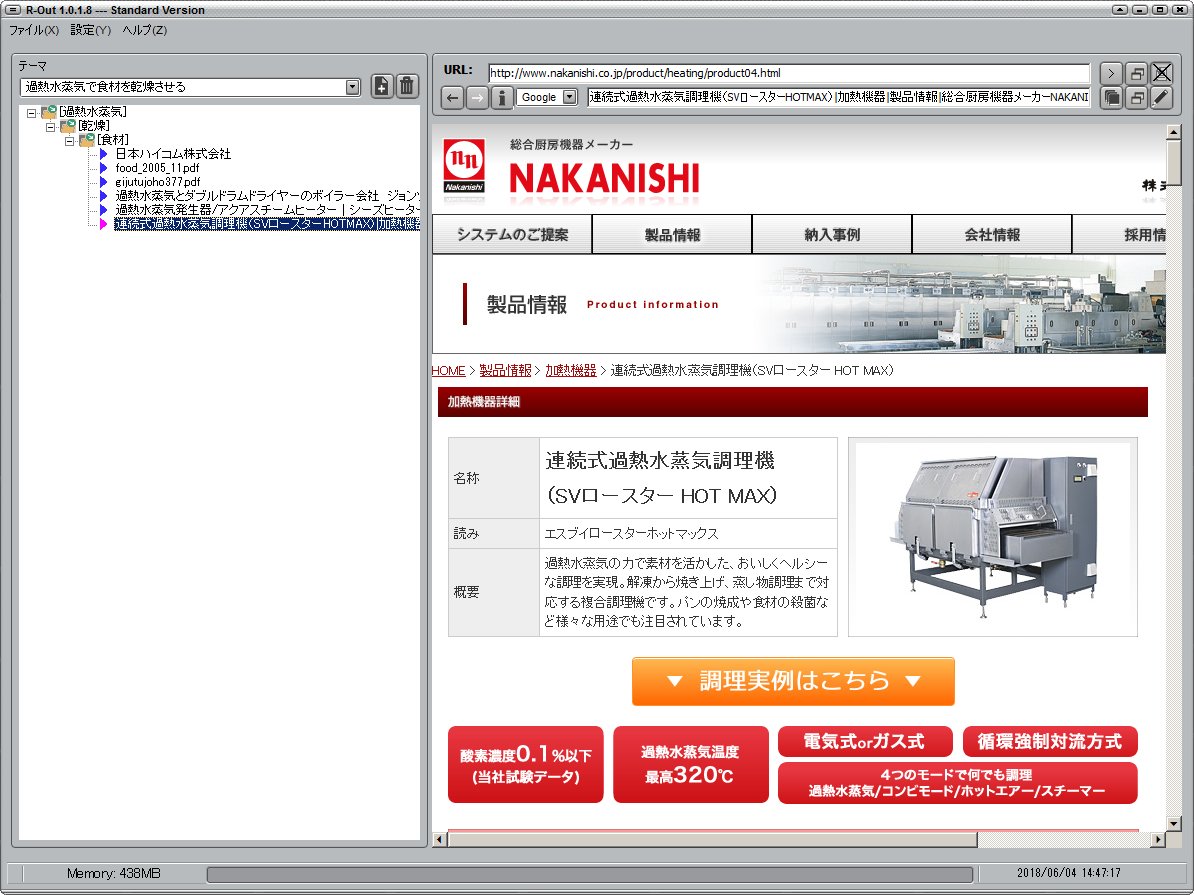The image size is (1194, 895).
Task: Open the 会社情報 navigation tab
Action: click(x=992, y=235)
